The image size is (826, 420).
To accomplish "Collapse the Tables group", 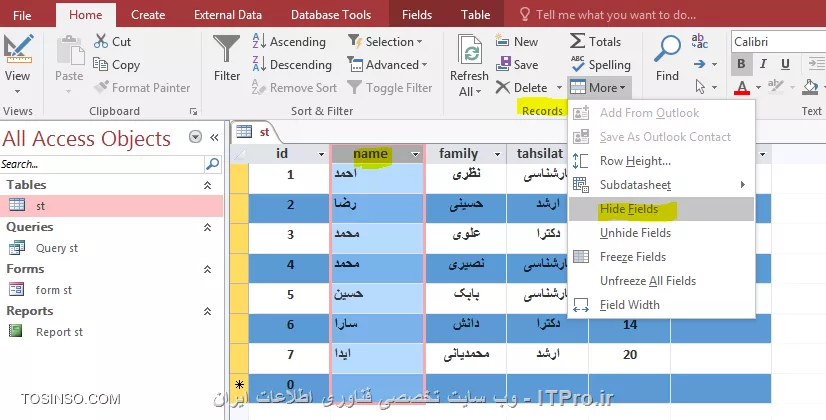I will pos(208,185).
